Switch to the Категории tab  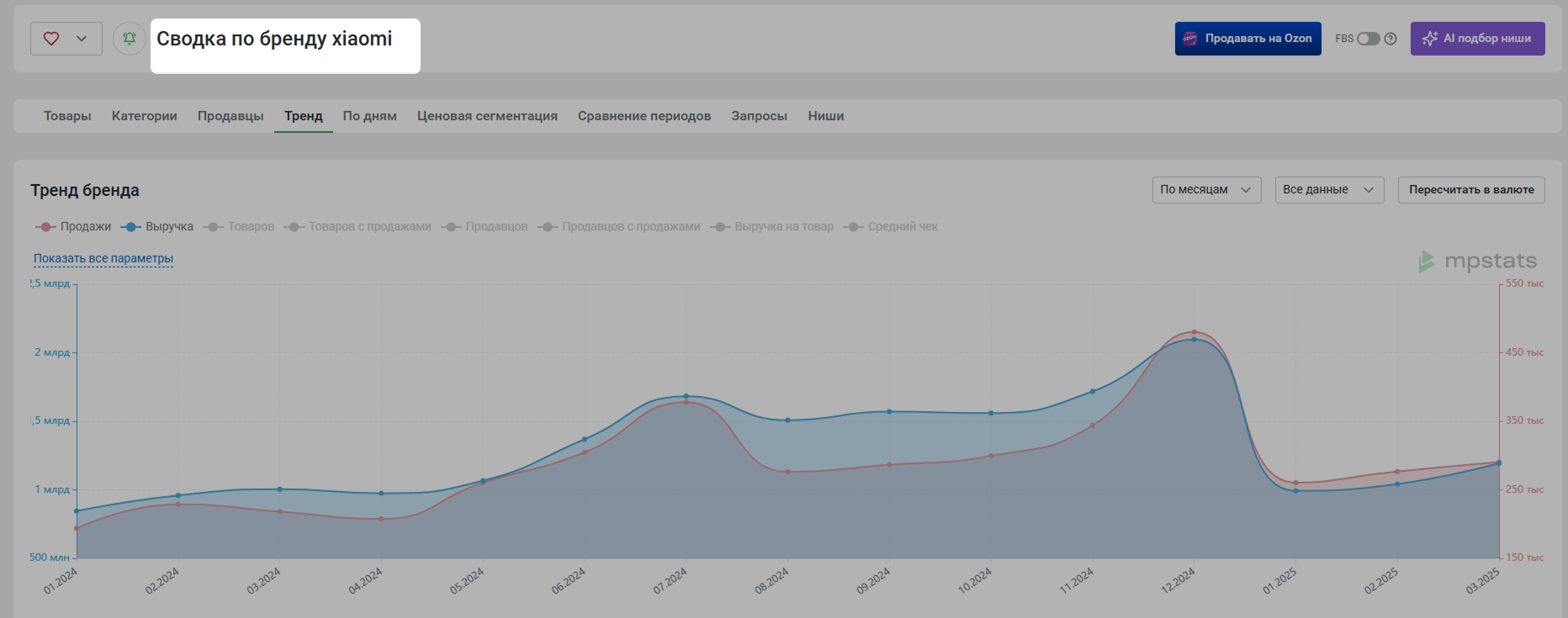click(x=145, y=116)
